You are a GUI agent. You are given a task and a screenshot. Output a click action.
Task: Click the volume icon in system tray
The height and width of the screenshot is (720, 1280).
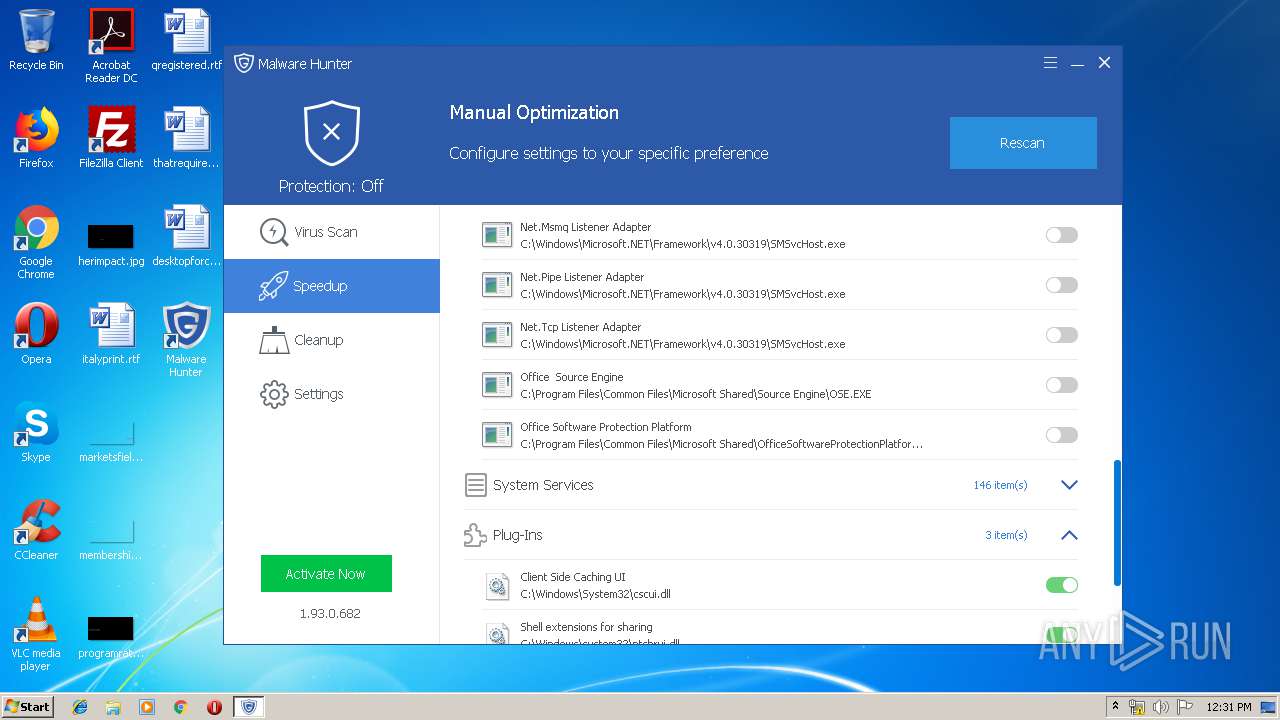pyautogui.click(x=1160, y=707)
